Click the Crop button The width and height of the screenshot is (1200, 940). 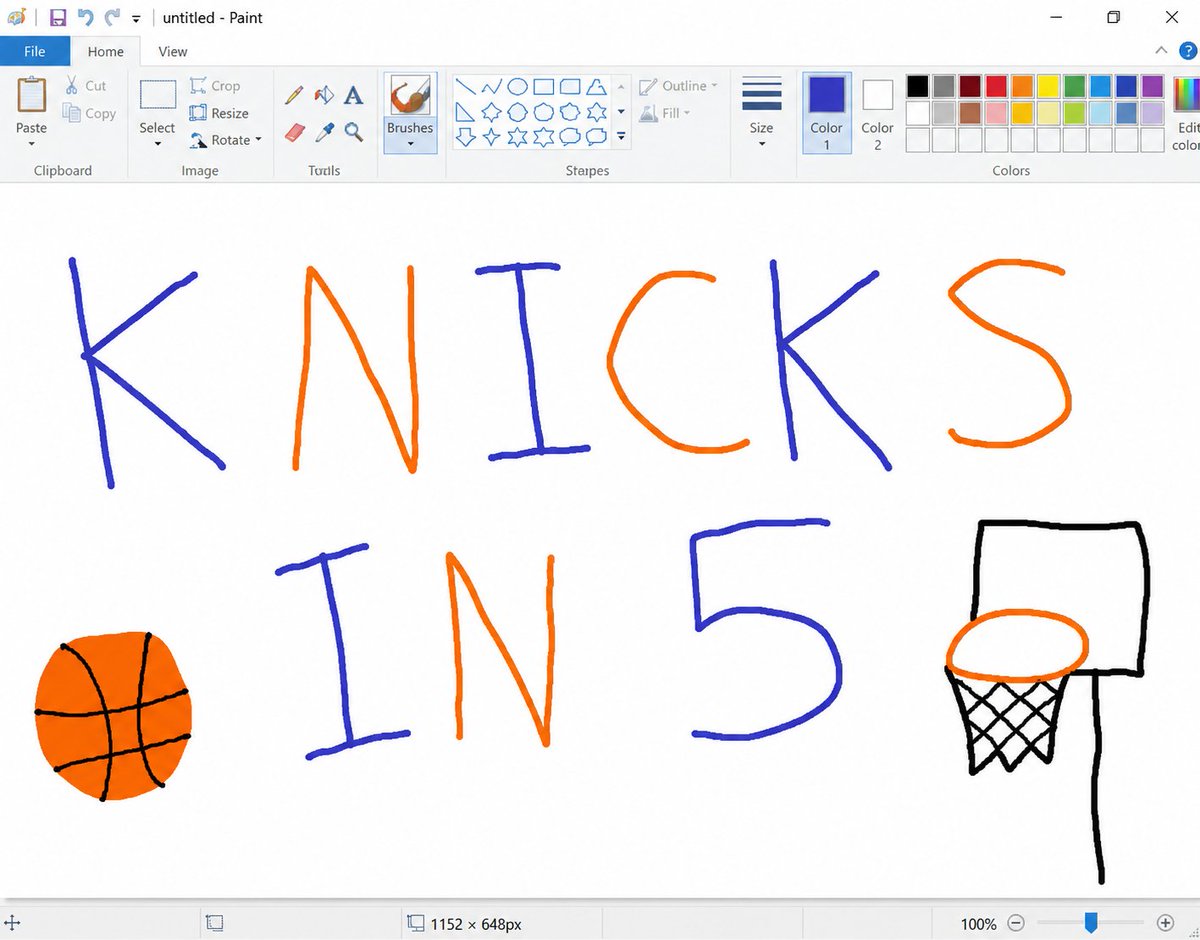pyautogui.click(x=215, y=86)
